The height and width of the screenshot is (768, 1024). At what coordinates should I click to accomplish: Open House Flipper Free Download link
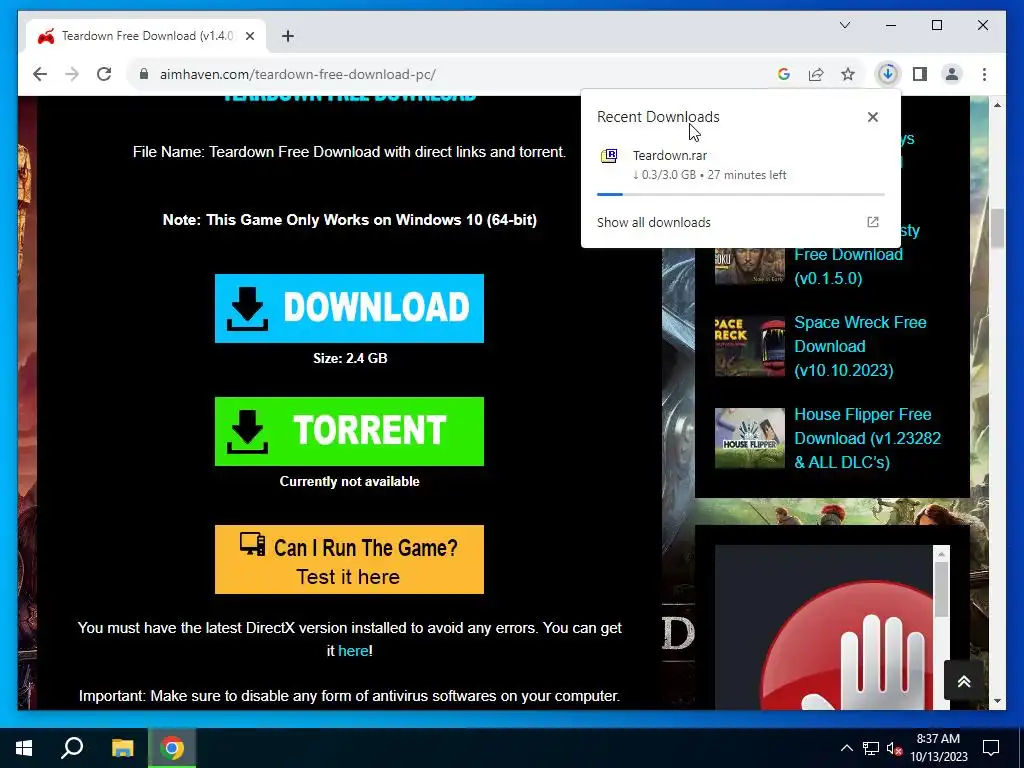[867, 438]
